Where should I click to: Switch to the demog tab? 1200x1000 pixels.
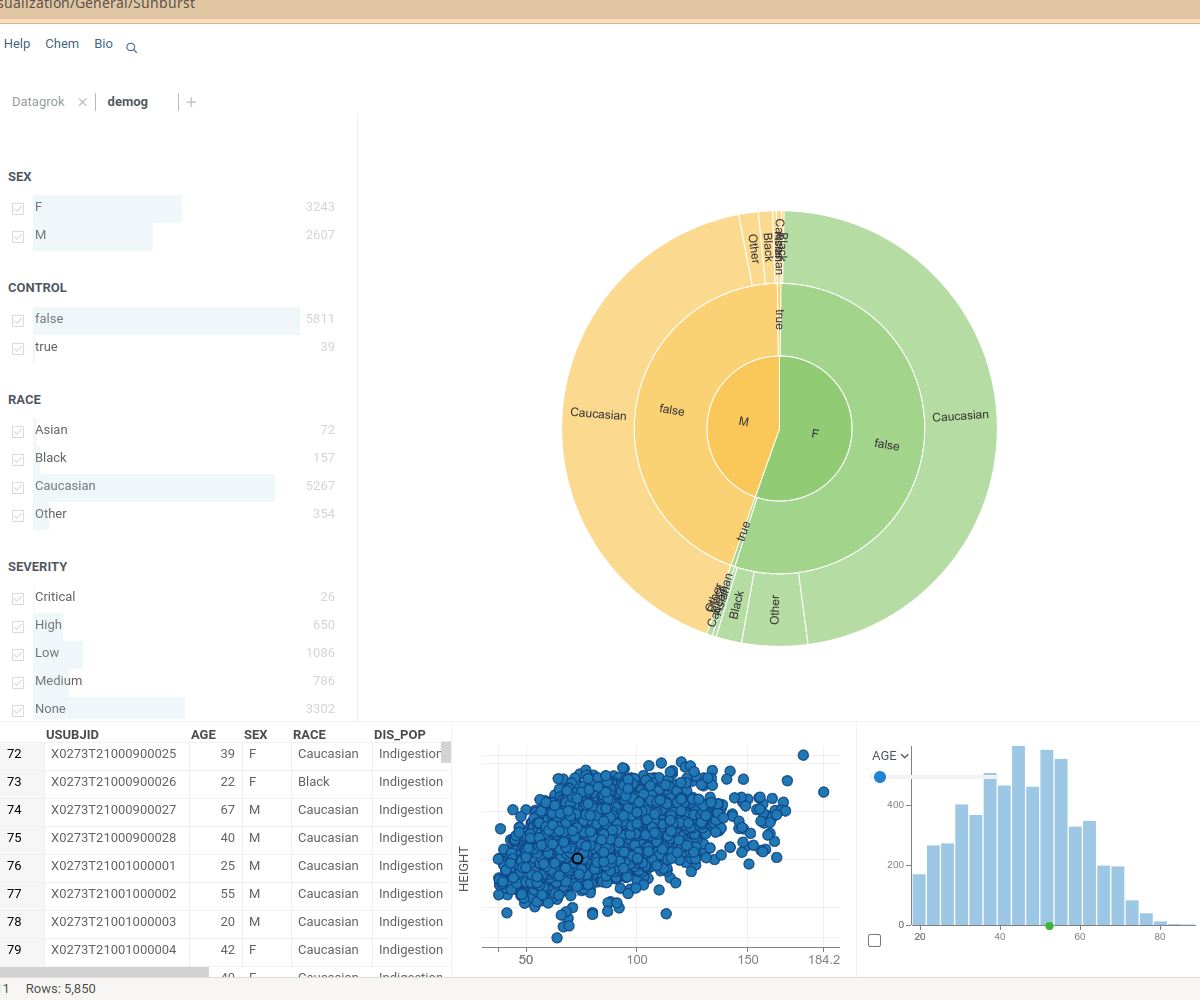[x=128, y=102]
